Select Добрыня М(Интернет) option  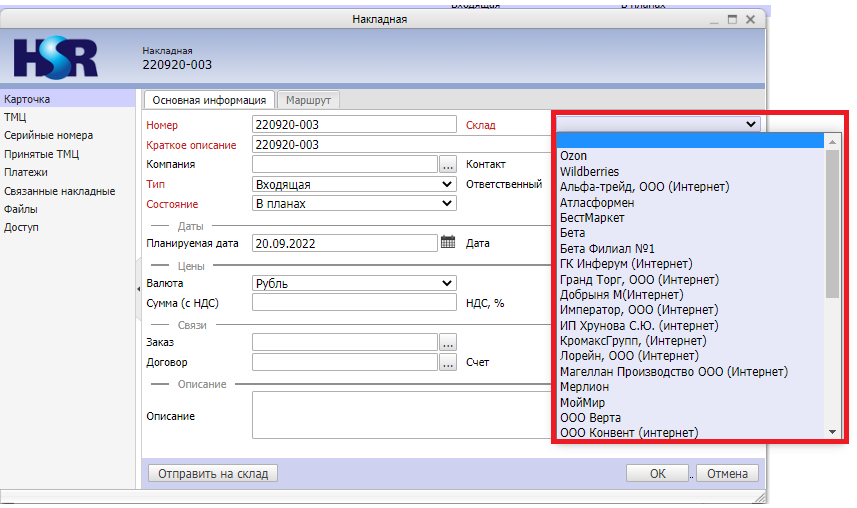[x=690, y=295]
